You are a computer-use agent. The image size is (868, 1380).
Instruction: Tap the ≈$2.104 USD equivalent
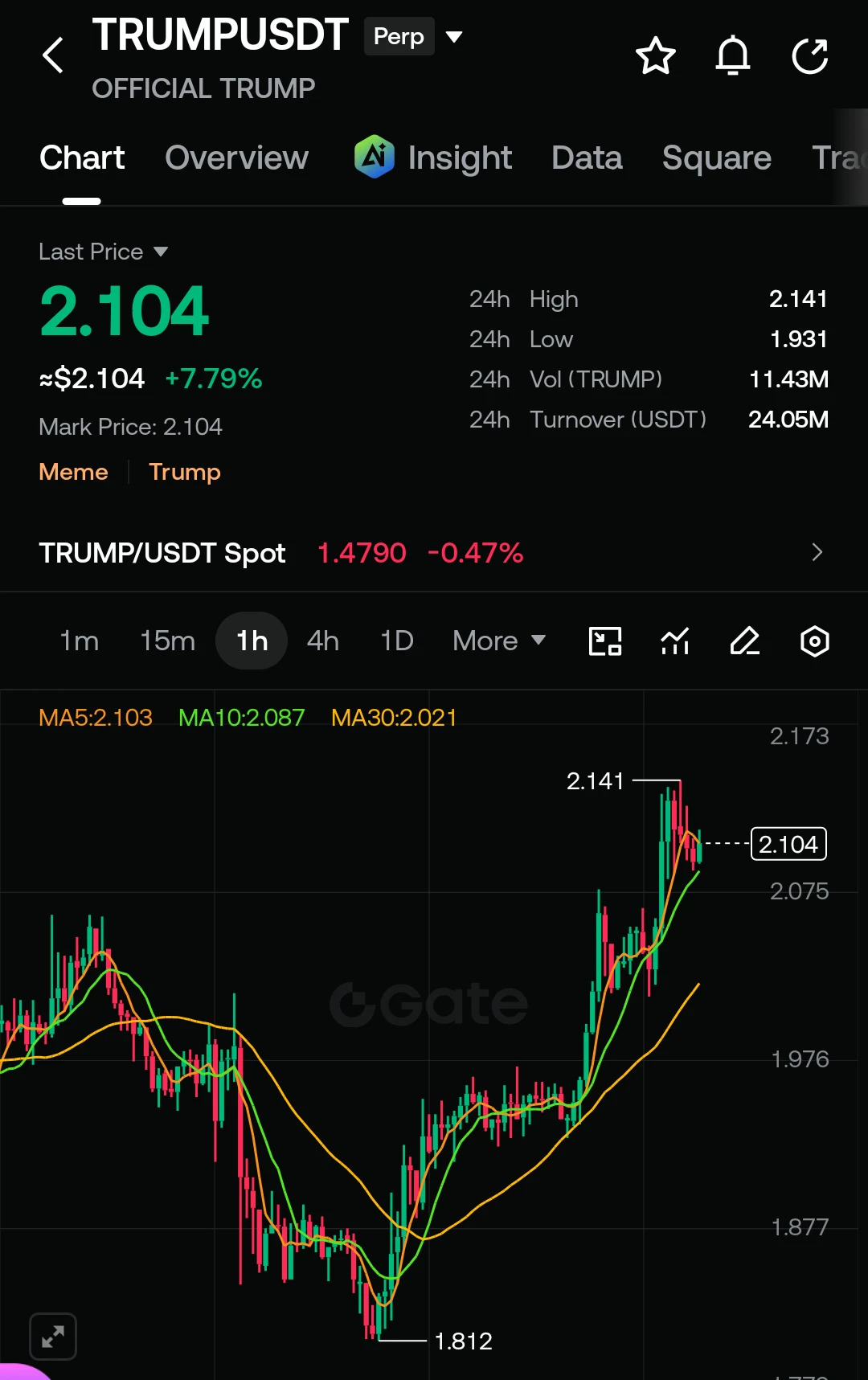(92, 379)
